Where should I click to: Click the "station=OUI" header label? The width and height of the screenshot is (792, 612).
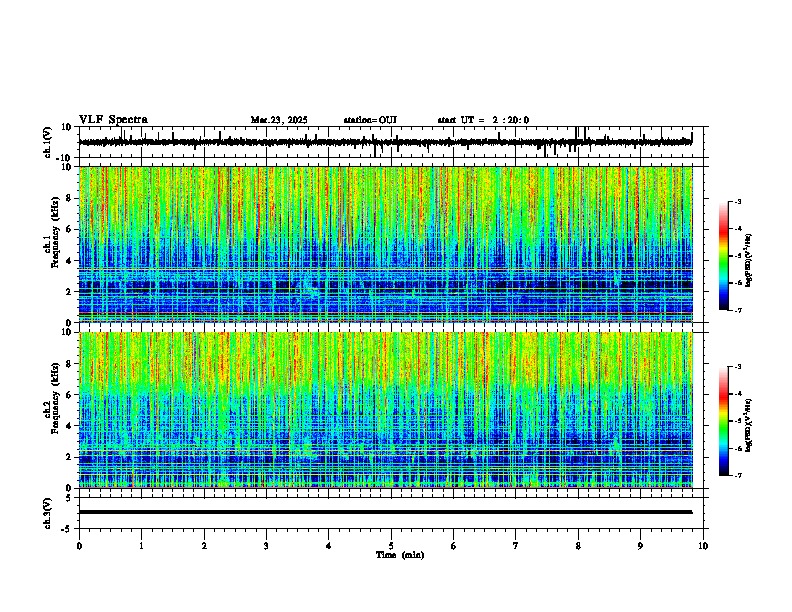tap(370, 120)
